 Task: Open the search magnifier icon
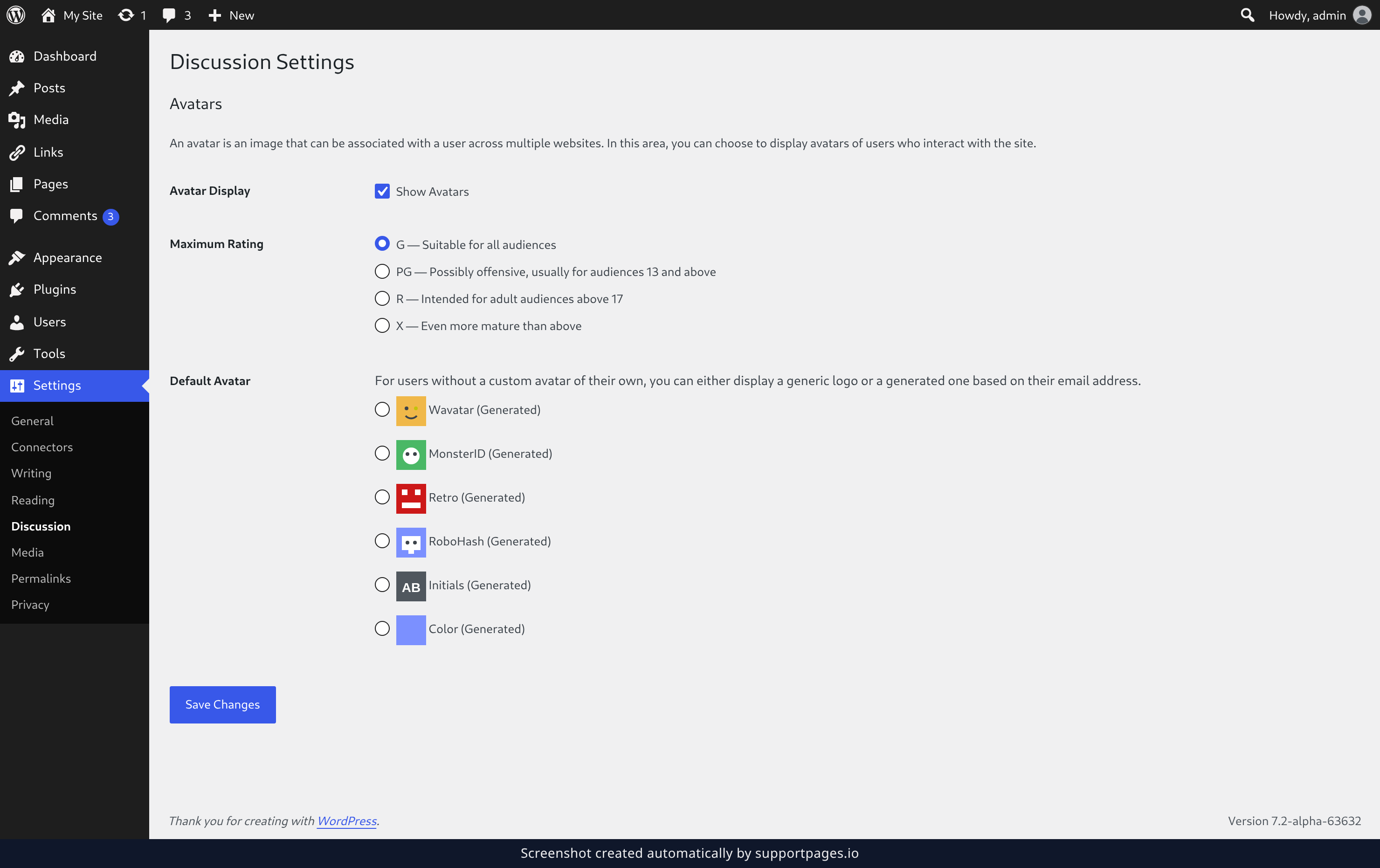point(1247,15)
